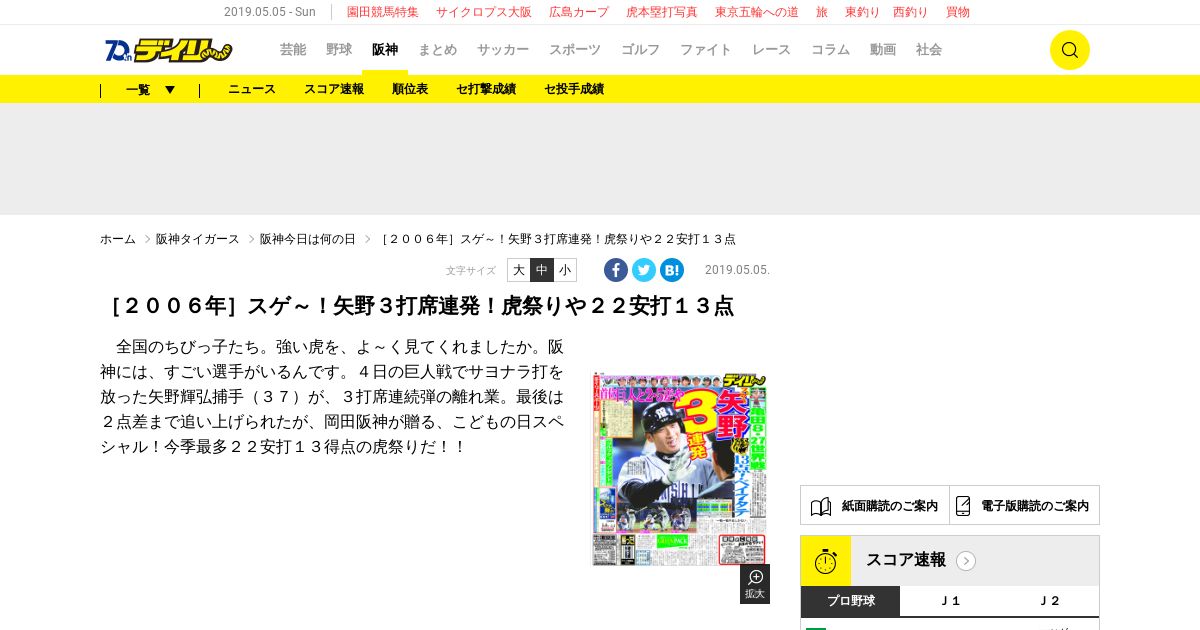The height and width of the screenshot is (630, 1200).
Task: Go to スコア速報 in yellow submenu
Action: pos(334,89)
